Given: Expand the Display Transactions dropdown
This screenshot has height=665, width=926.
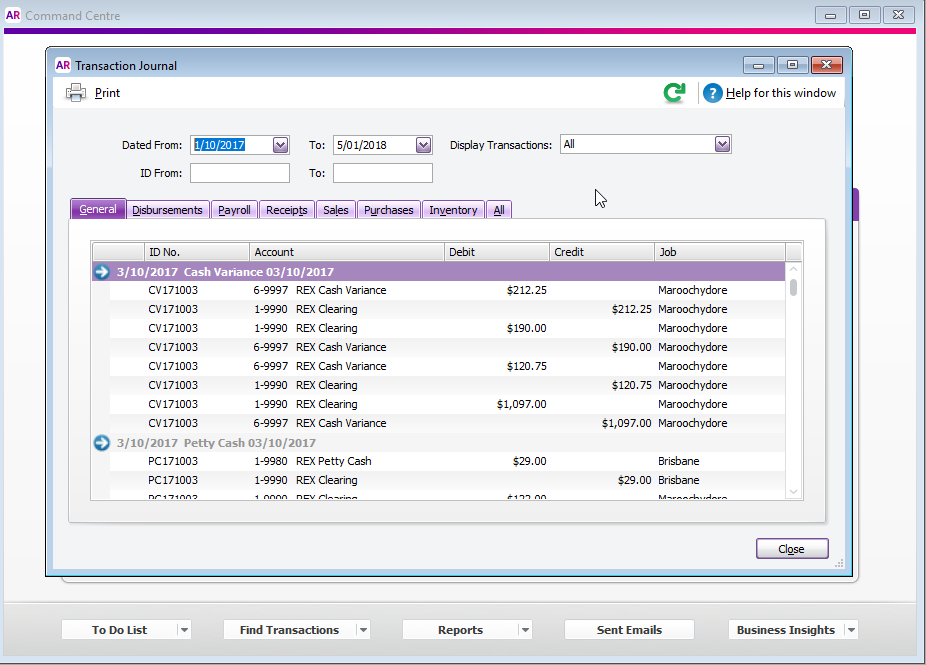Looking at the screenshot, I should click(x=722, y=144).
